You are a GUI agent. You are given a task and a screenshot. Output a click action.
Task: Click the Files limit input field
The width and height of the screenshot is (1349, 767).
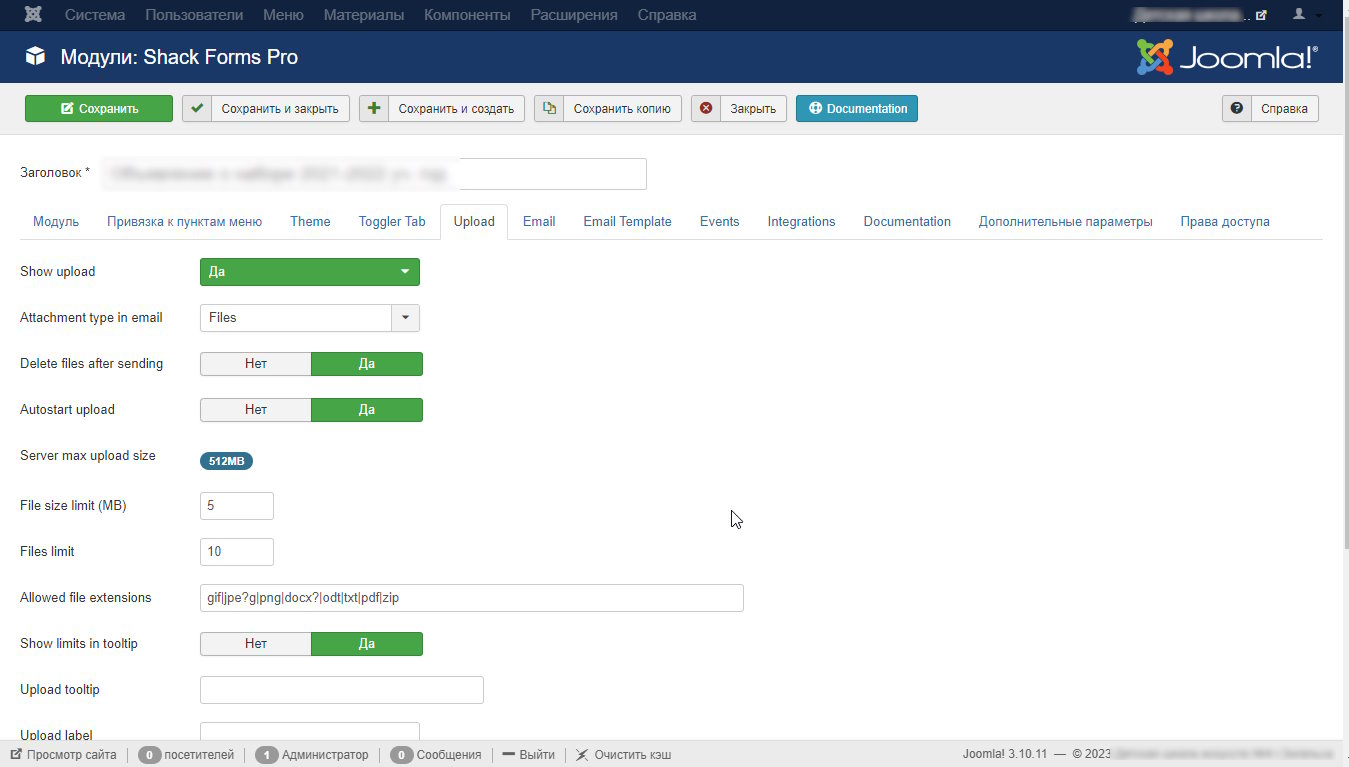(x=237, y=552)
